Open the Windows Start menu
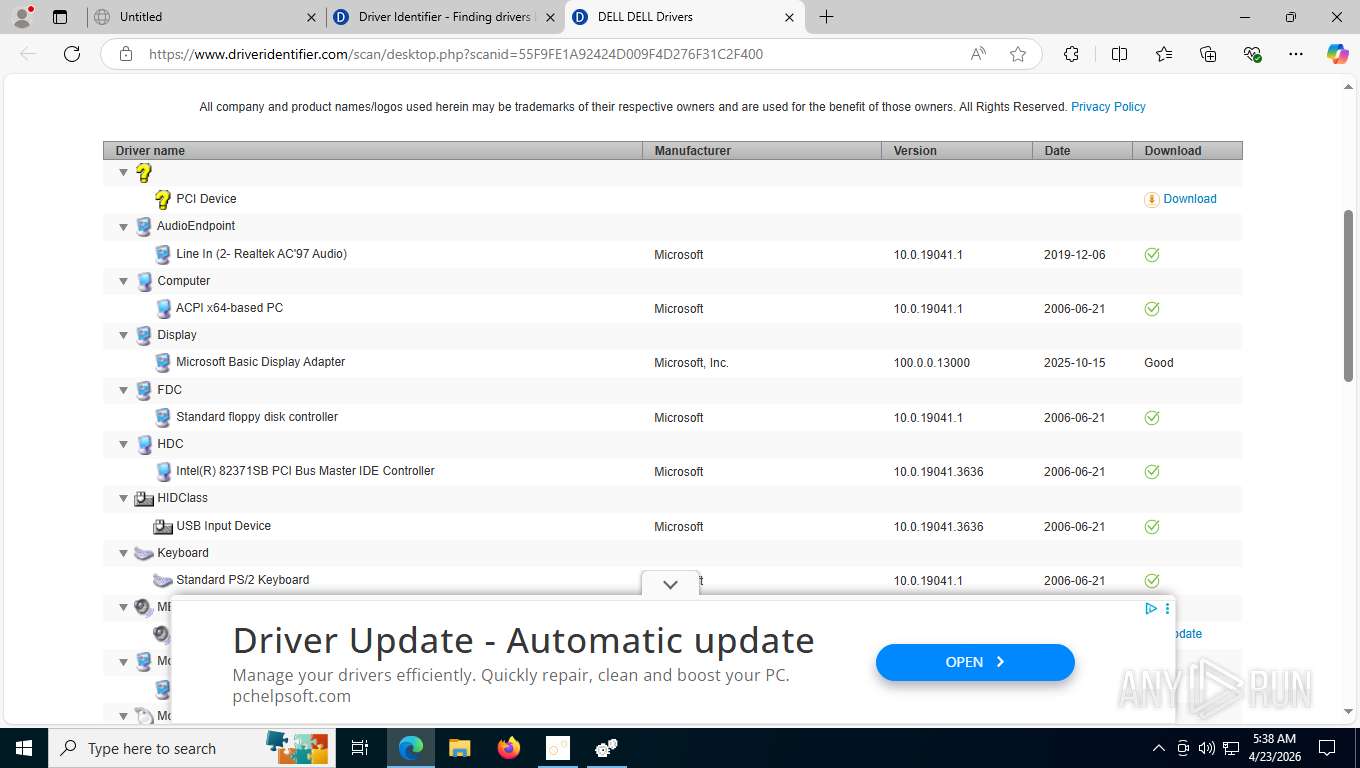The image size is (1360, 768). [24, 748]
